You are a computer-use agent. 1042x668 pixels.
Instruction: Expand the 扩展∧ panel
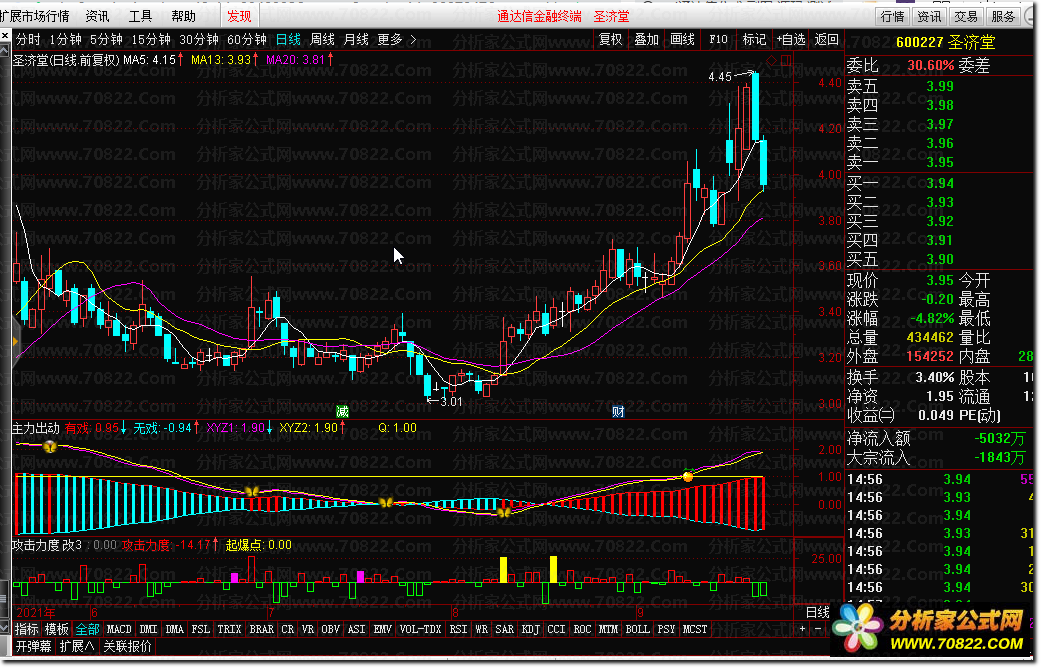77,646
